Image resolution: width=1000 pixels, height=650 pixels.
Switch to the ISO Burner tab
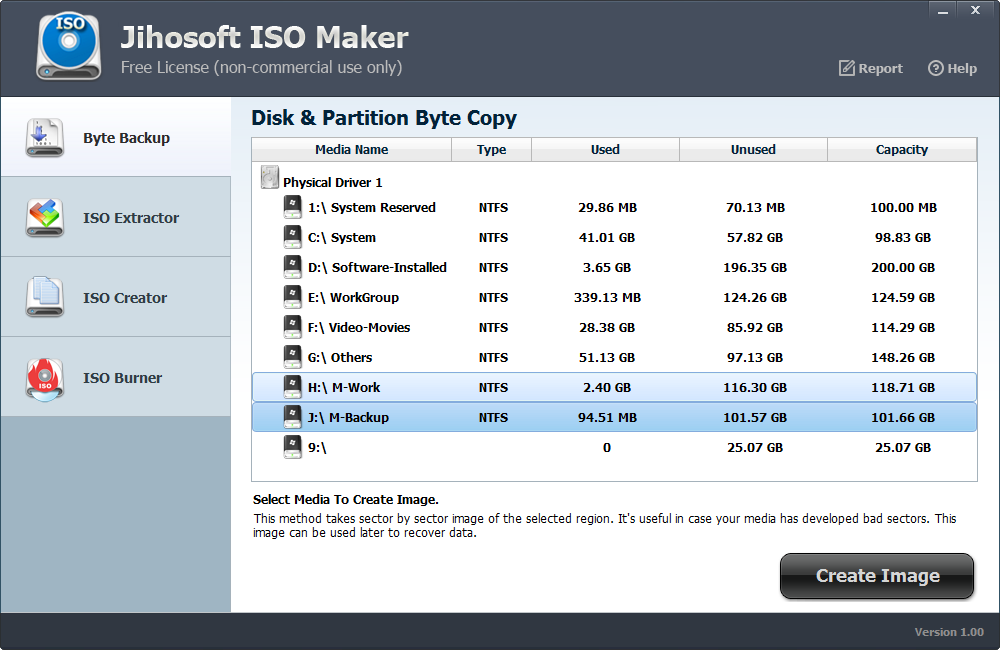coord(115,378)
